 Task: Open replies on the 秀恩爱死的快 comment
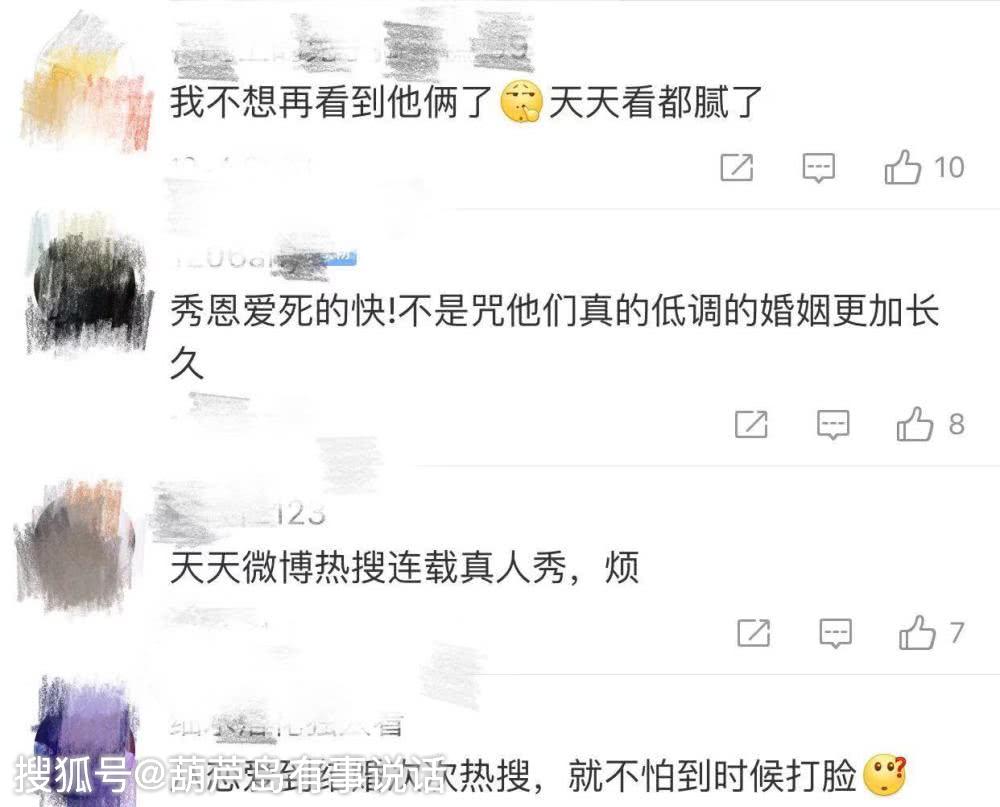tap(833, 424)
